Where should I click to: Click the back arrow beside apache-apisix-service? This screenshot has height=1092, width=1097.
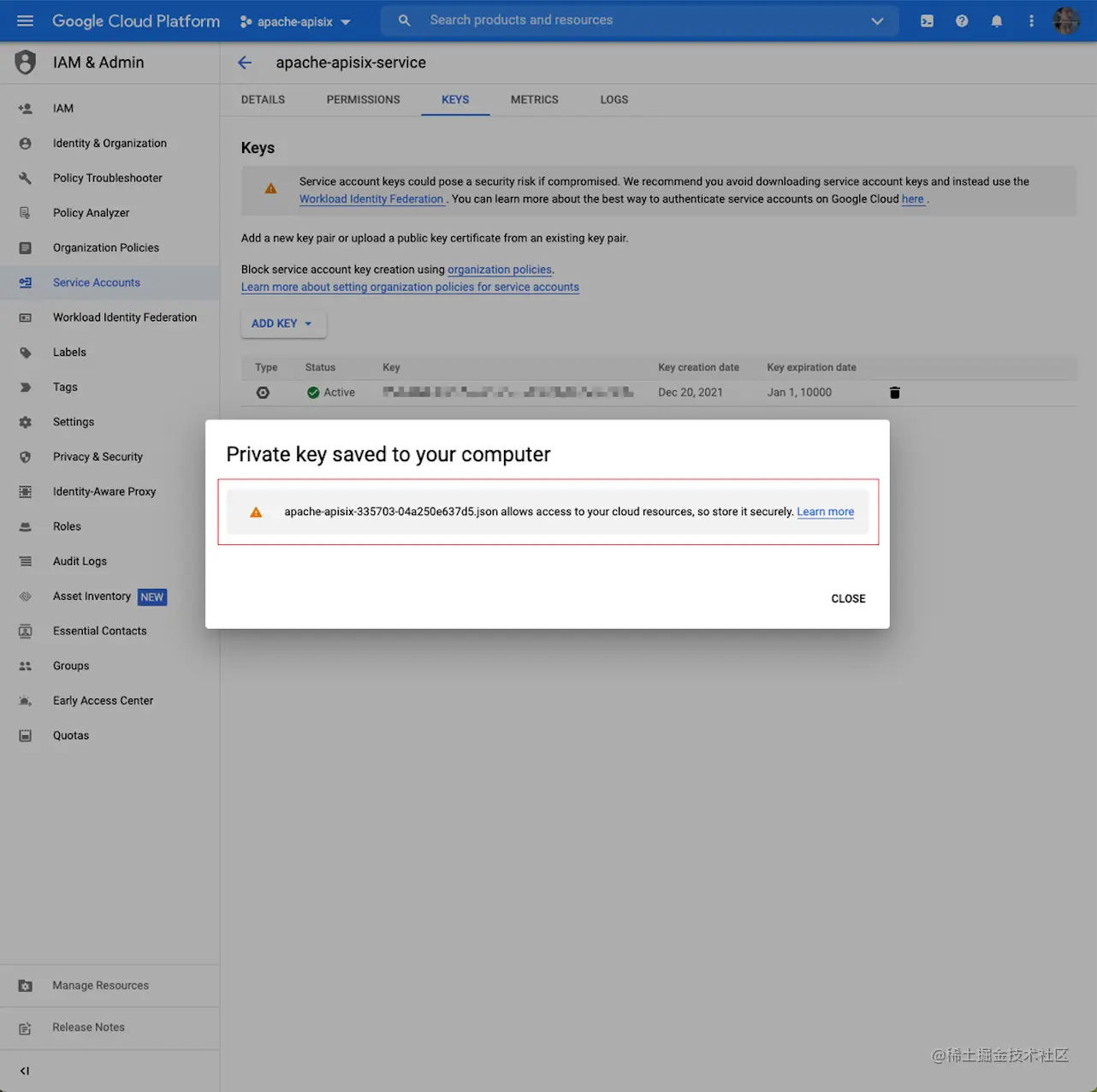[x=245, y=62]
